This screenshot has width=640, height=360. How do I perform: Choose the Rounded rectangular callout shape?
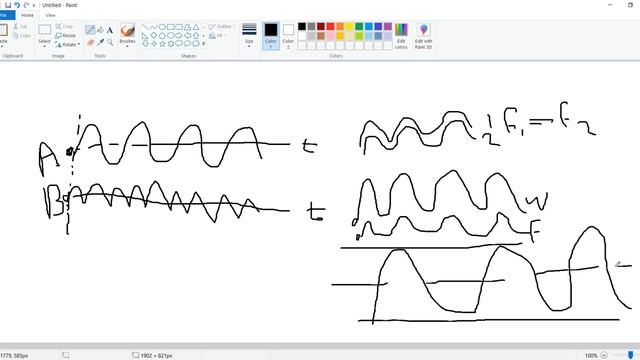pos(179,44)
